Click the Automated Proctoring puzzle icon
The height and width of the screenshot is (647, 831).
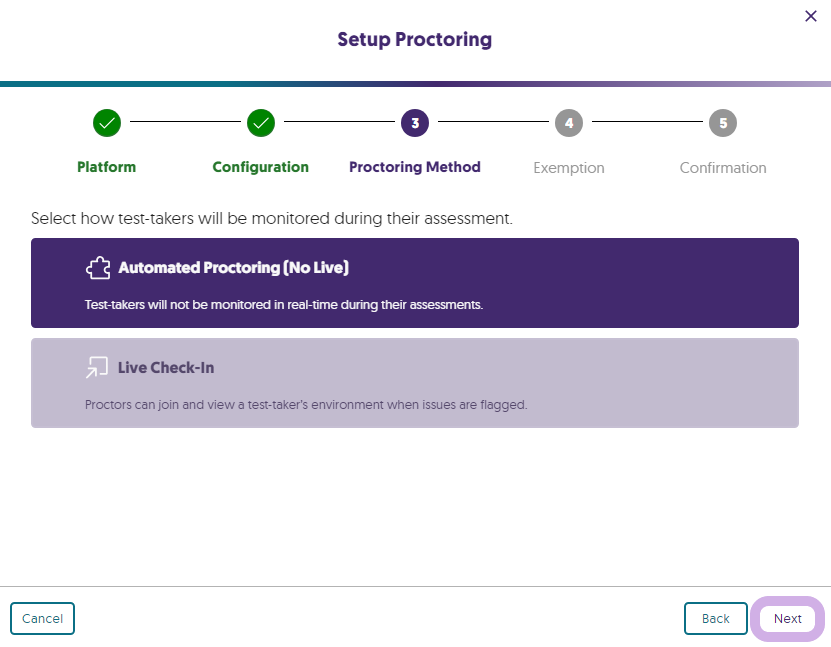tap(97, 268)
